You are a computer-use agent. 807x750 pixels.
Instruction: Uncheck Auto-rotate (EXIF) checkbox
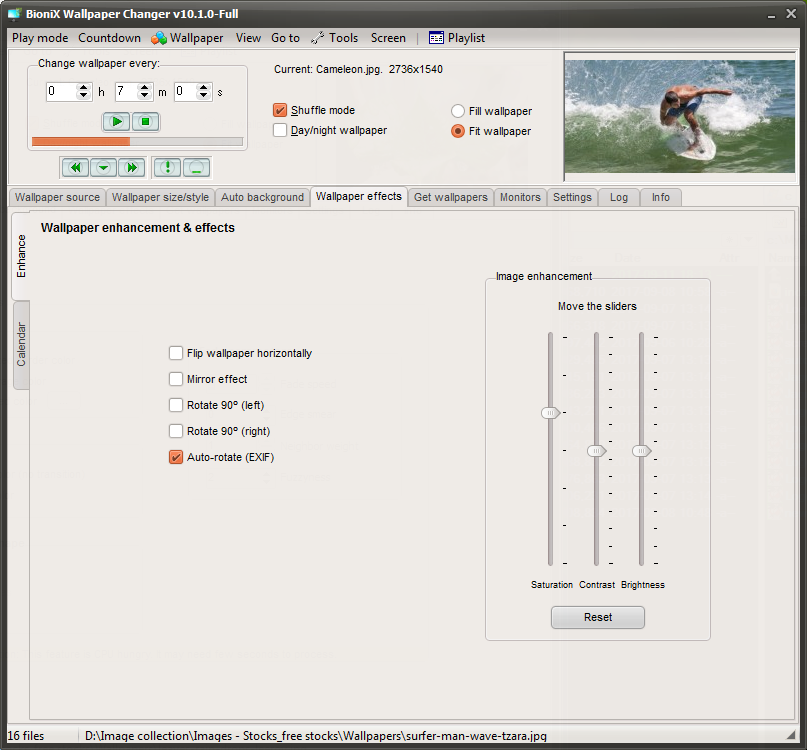coord(176,457)
